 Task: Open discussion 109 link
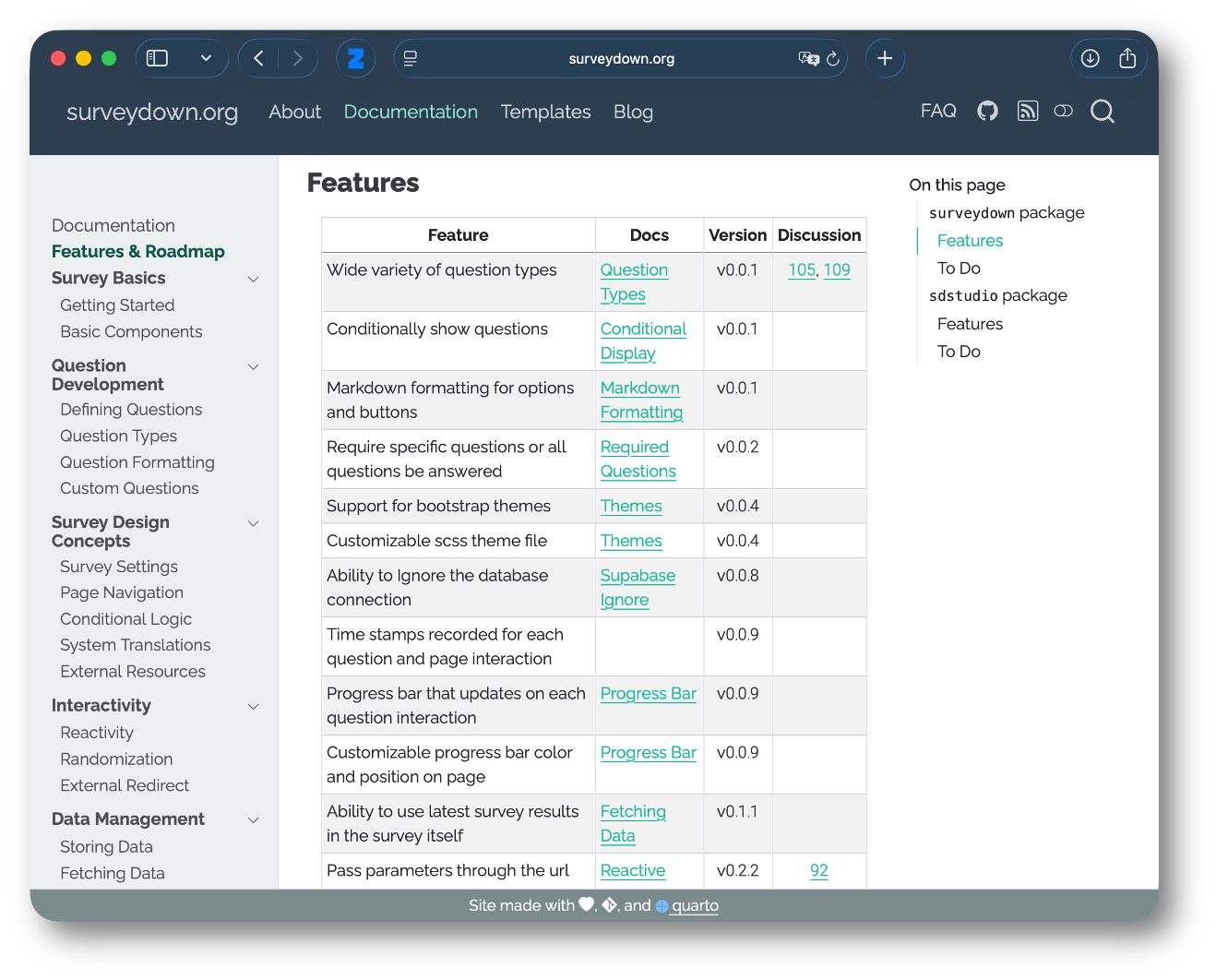point(836,270)
